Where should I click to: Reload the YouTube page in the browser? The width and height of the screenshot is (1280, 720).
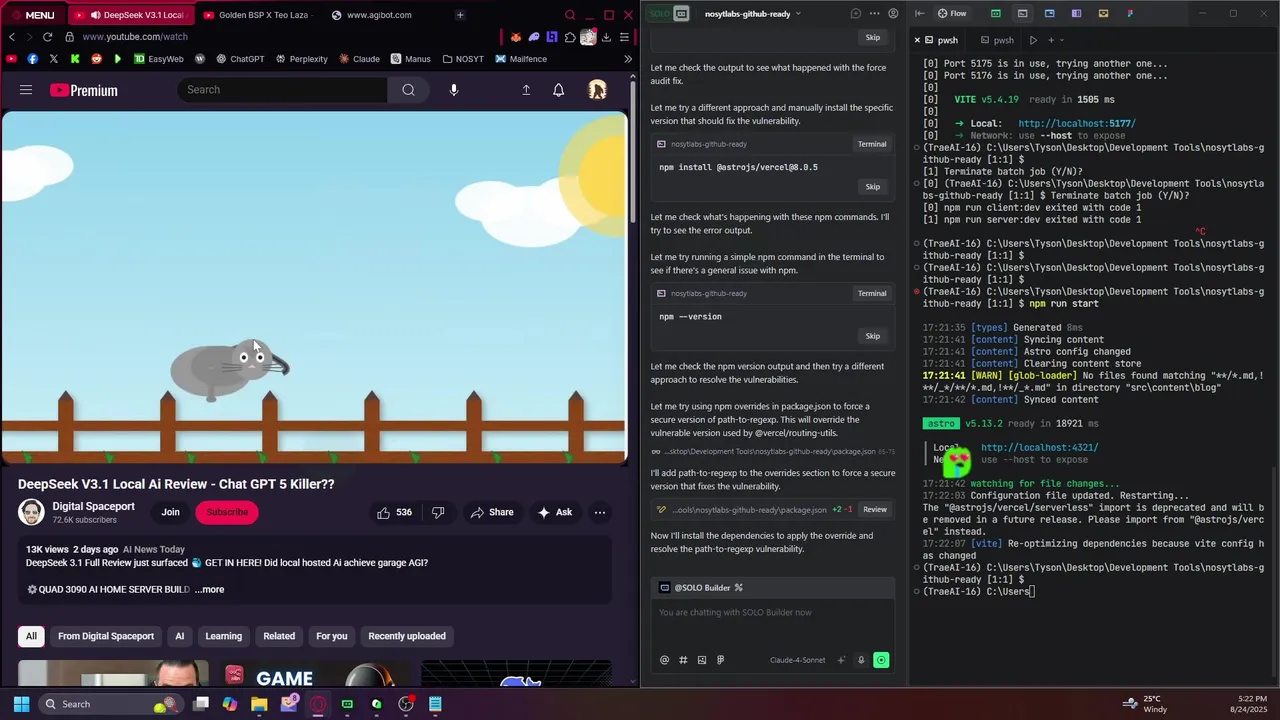[47, 37]
